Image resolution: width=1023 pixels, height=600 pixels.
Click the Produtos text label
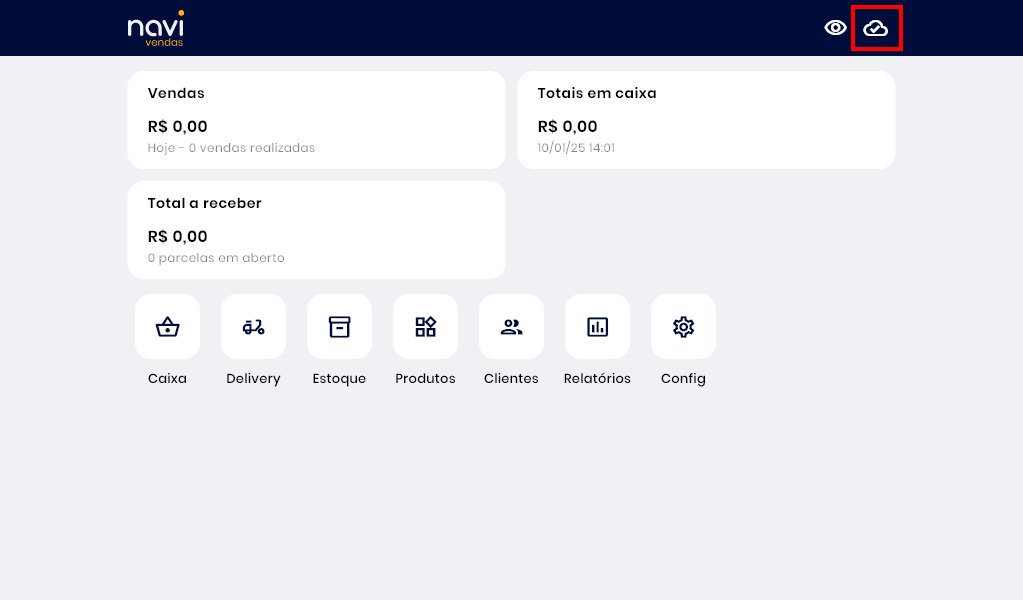pos(425,379)
